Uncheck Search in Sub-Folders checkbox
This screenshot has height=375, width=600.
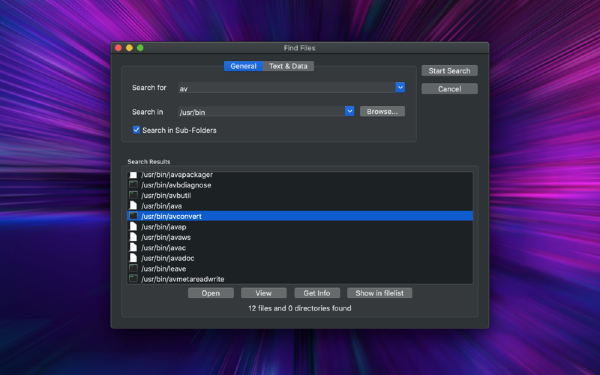(x=136, y=130)
